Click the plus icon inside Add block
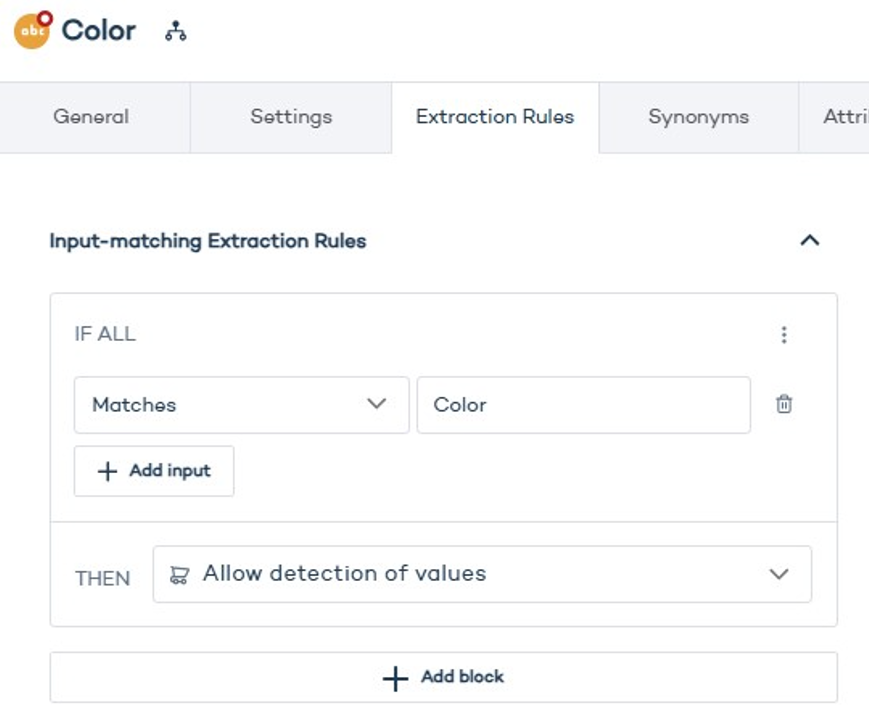 (392, 676)
